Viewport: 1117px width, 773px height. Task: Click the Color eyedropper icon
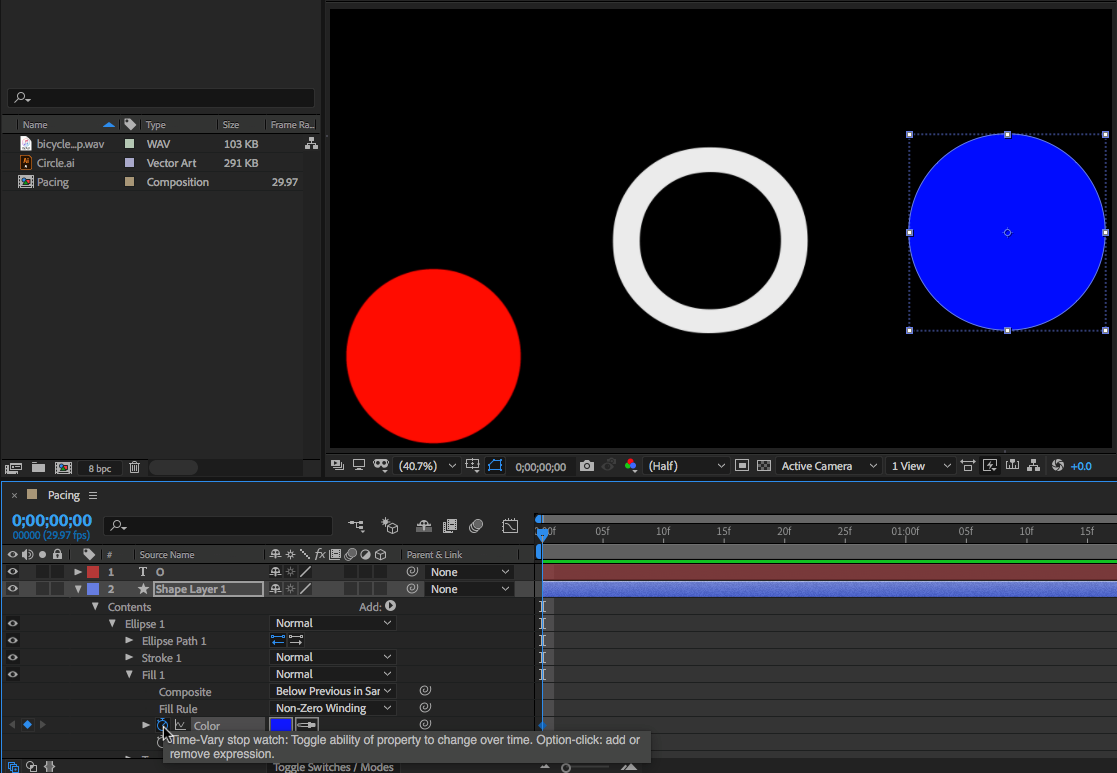[x=307, y=725]
